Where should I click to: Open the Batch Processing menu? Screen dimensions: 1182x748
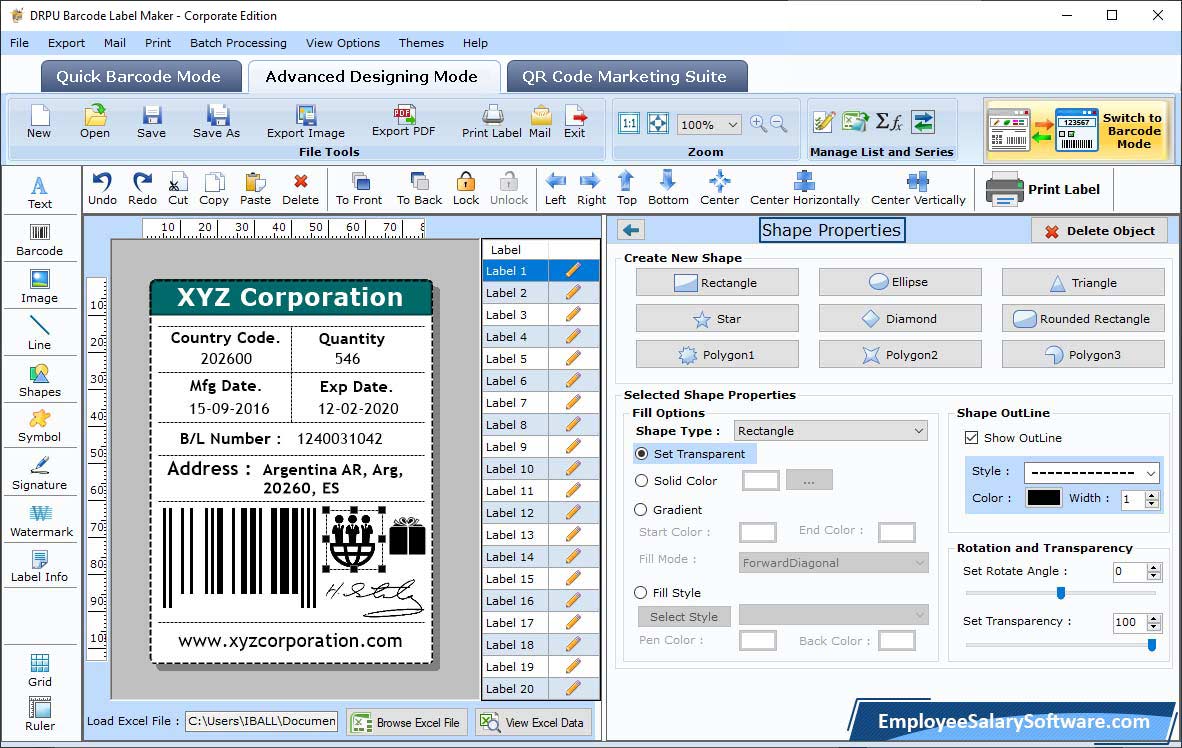tap(238, 43)
